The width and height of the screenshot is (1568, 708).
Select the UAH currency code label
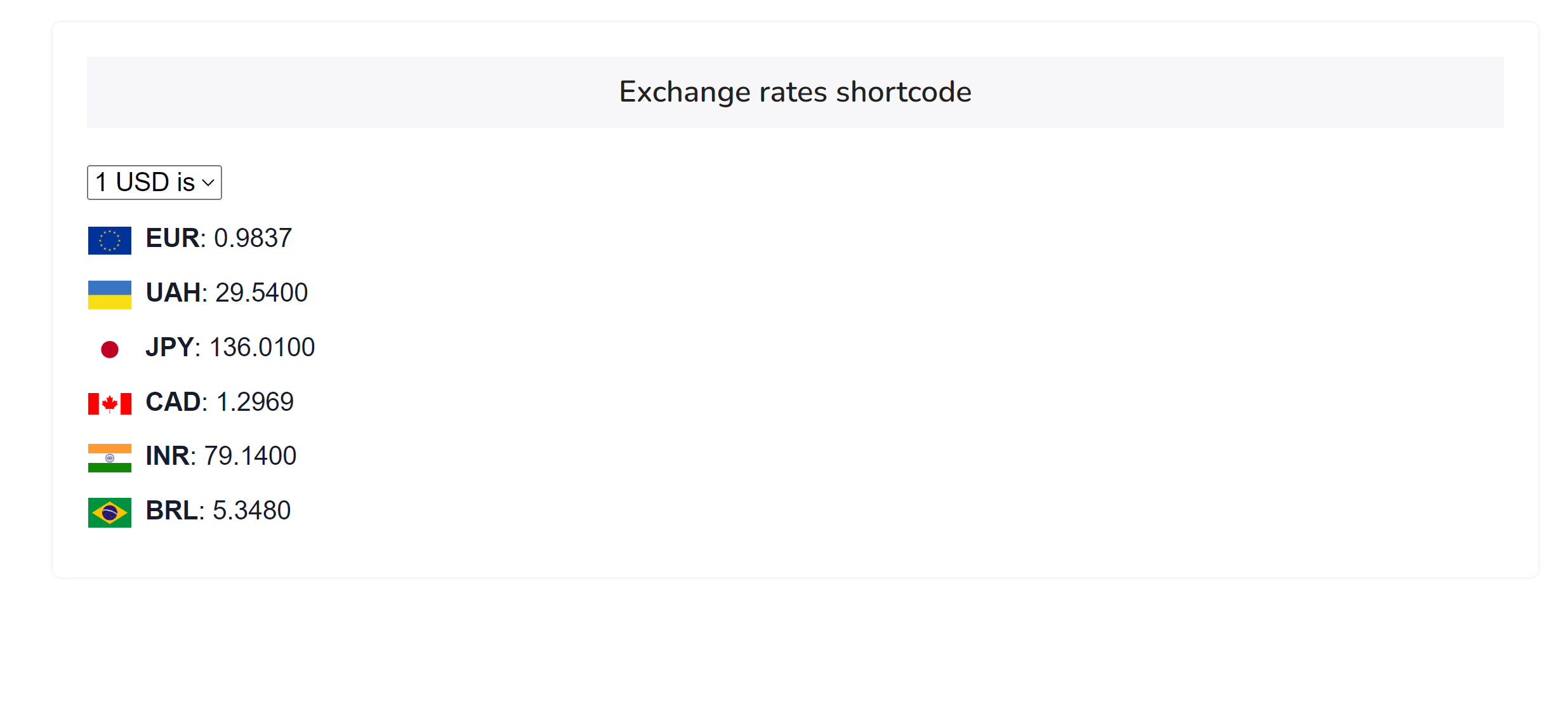(x=173, y=293)
